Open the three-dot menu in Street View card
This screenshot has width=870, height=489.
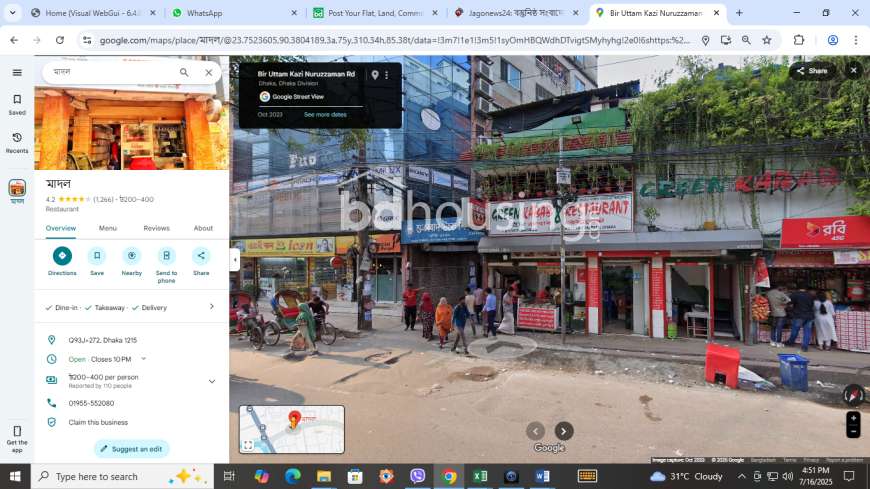click(x=387, y=75)
